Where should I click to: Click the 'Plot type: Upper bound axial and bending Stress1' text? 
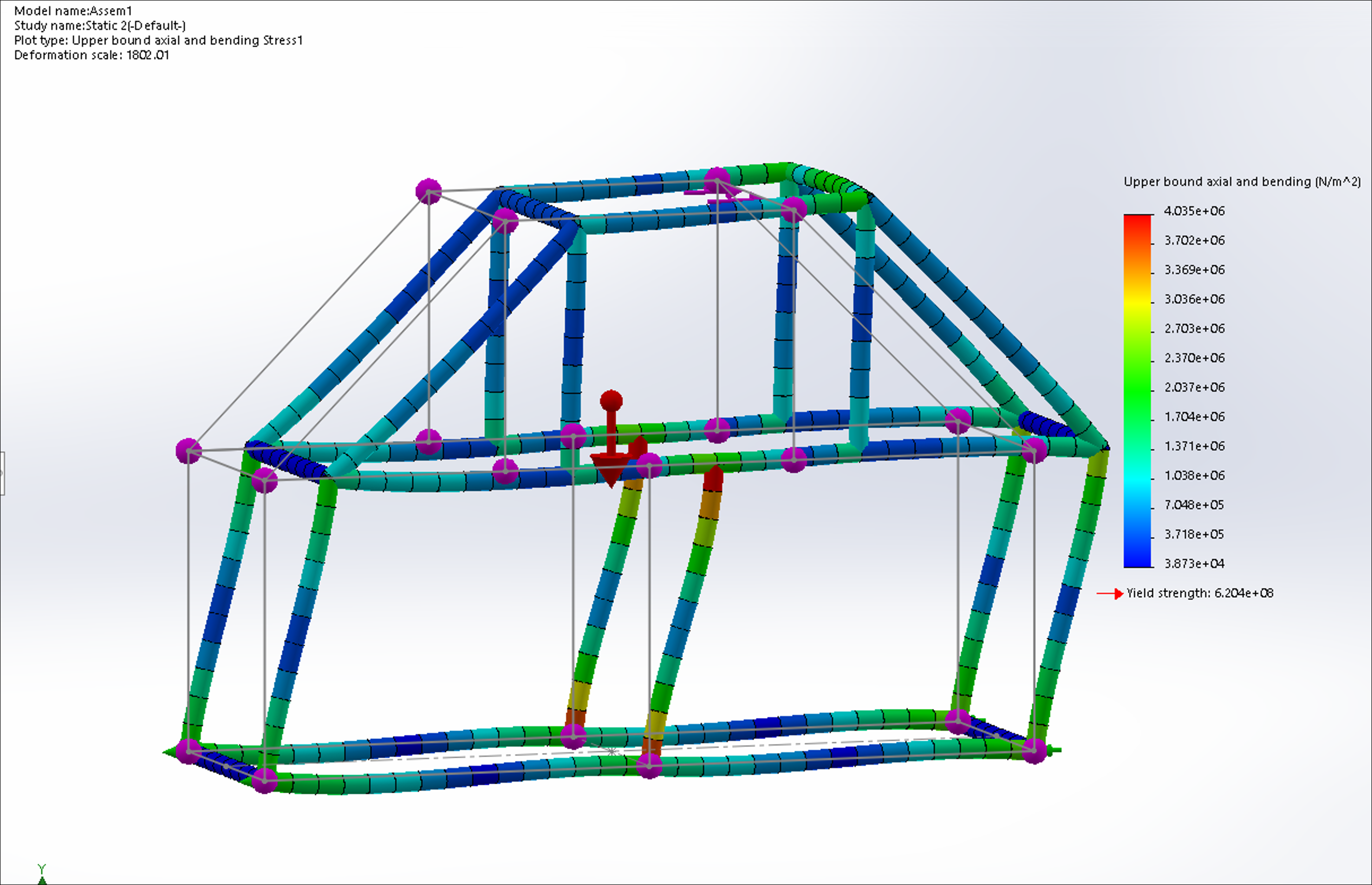tap(158, 40)
